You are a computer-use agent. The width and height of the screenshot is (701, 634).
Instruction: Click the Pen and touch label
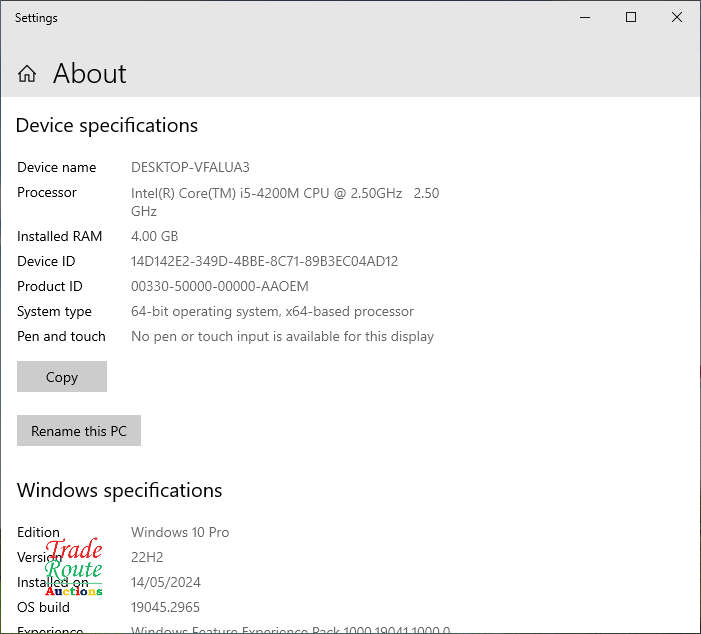[x=61, y=336]
